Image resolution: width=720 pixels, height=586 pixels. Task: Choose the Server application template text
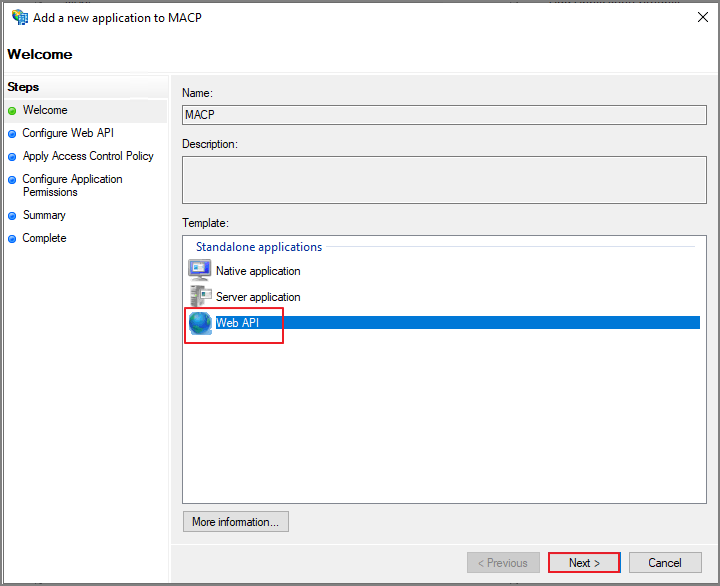coord(258,297)
